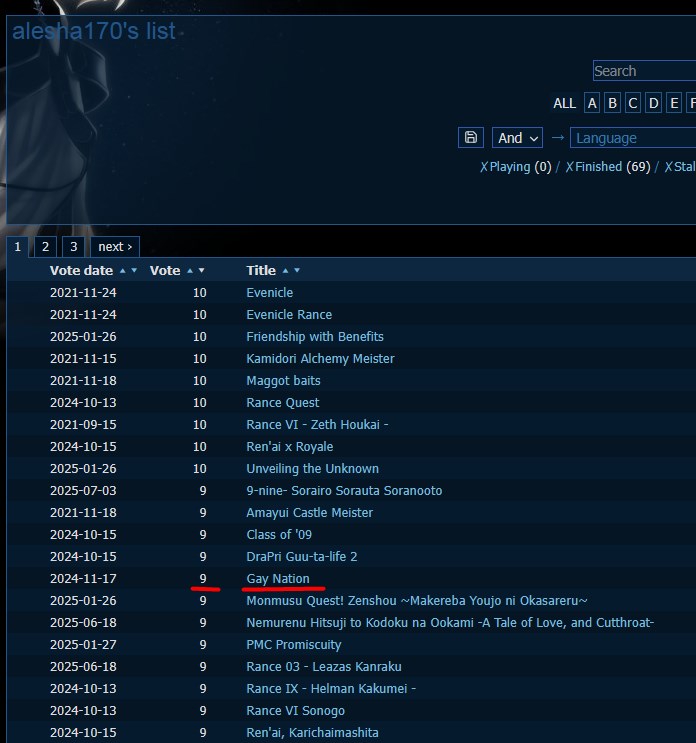The height and width of the screenshot is (743, 696).
Task: Open Monmusu Quest! Zenshou link
Action: pyautogui.click(x=417, y=600)
